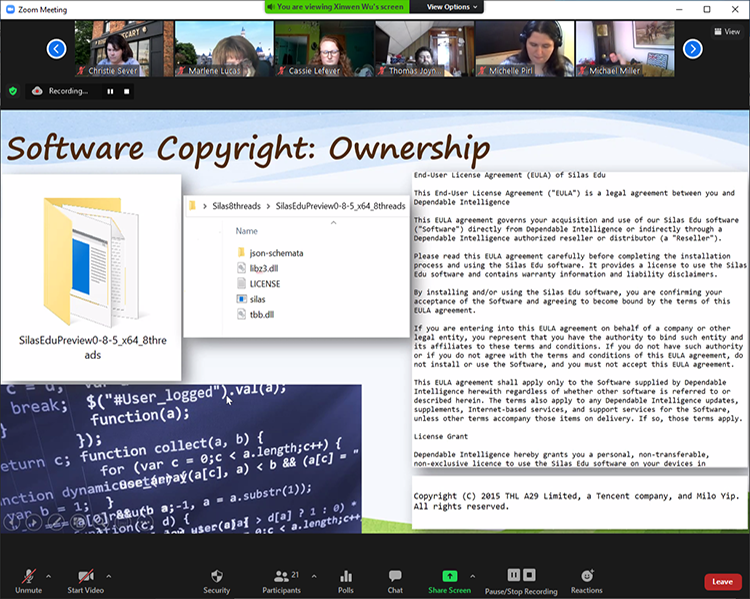Open the Polls icon
This screenshot has width=750, height=599.
[x=346, y=576]
